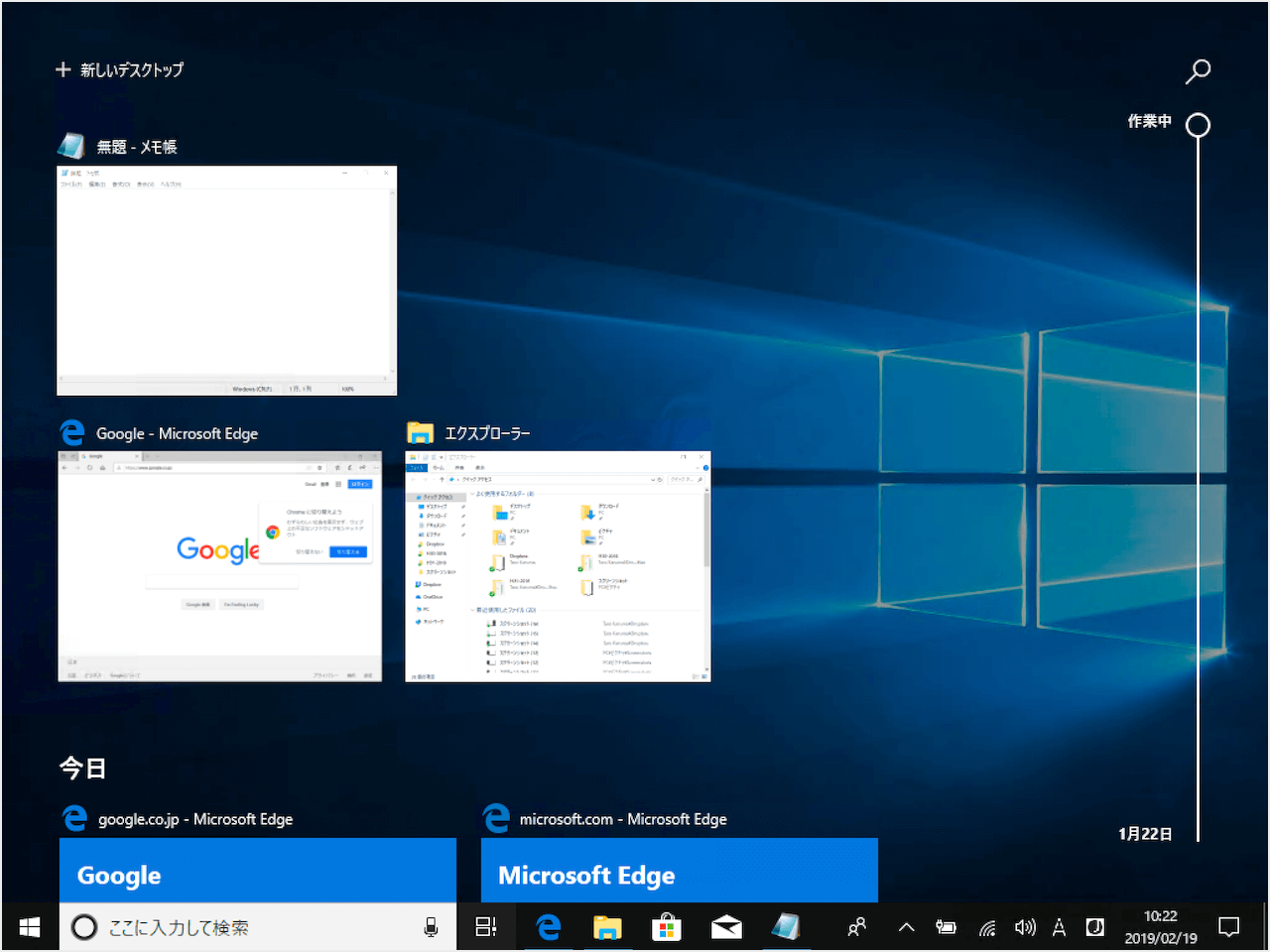Image resolution: width=1270 pixels, height=952 pixels.
Task: Click the Edge icon beside Google - Microsoft Edge title
Action: tap(72, 432)
